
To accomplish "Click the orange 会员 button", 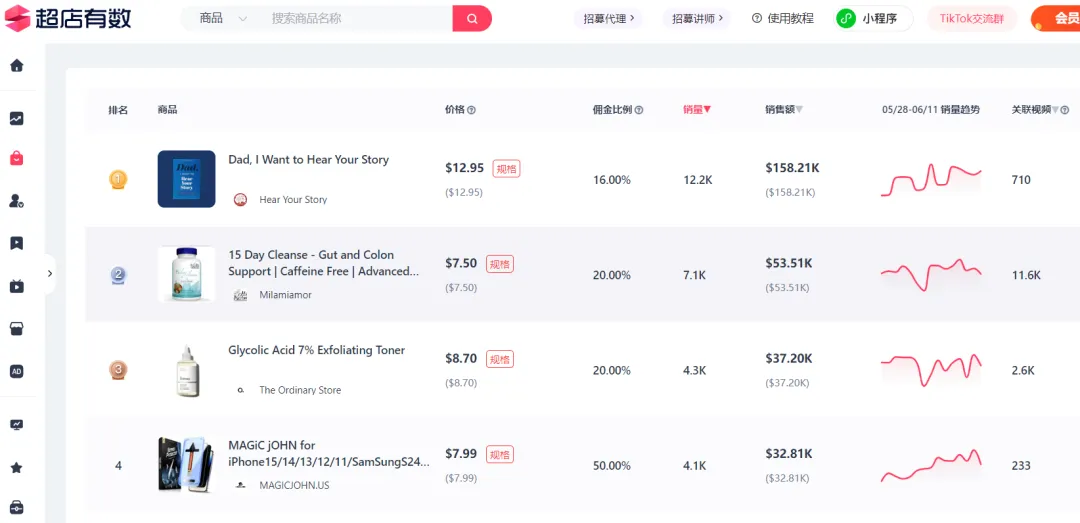I will [x=1056, y=19].
